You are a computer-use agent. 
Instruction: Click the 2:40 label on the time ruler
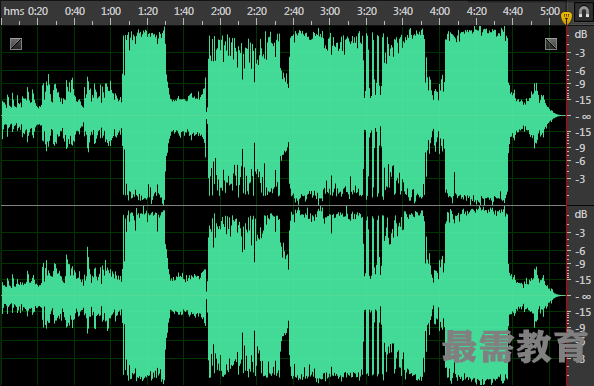point(294,11)
